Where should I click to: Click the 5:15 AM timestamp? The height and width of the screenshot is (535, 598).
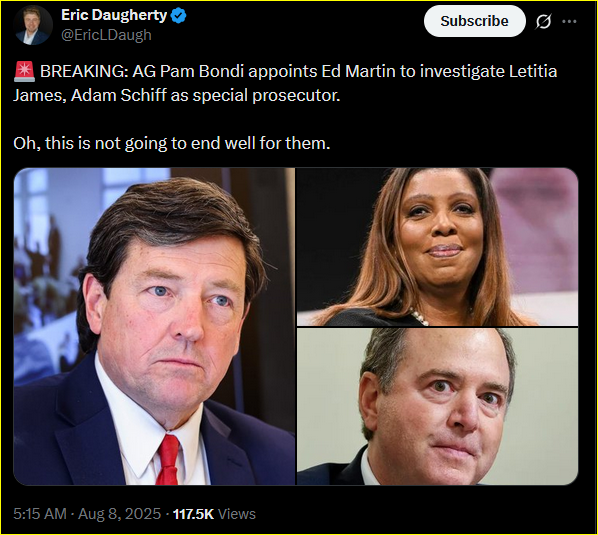coord(40,514)
